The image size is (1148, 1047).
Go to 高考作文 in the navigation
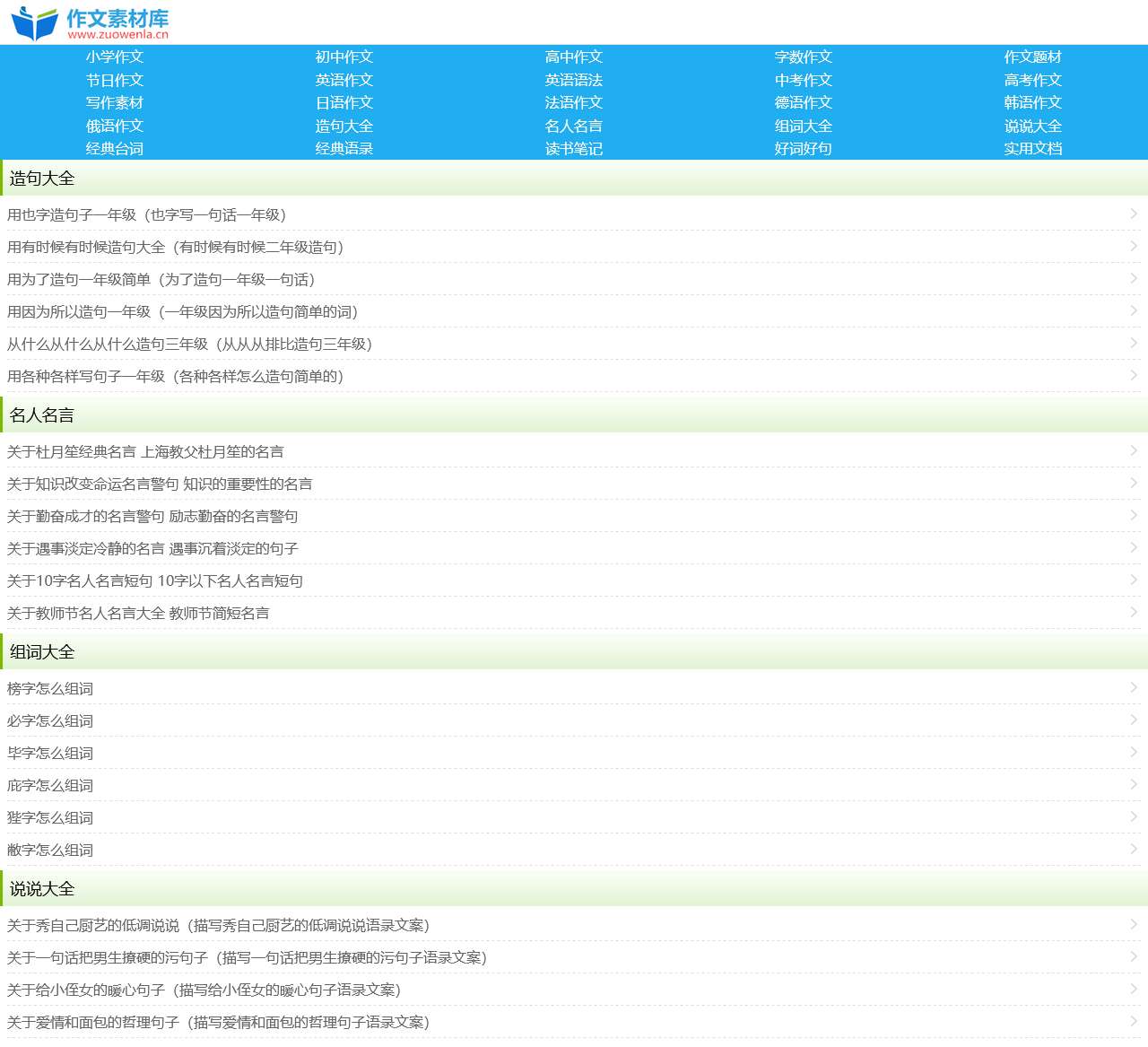click(1032, 80)
